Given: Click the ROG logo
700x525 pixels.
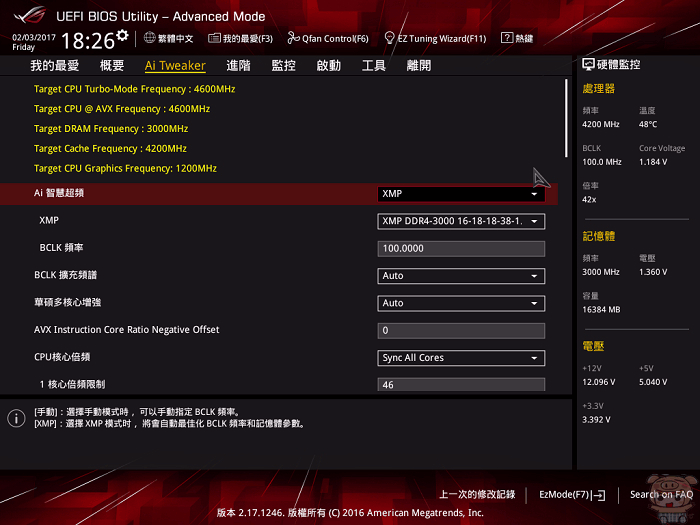Looking at the screenshot, I should [x=30, y=16].
